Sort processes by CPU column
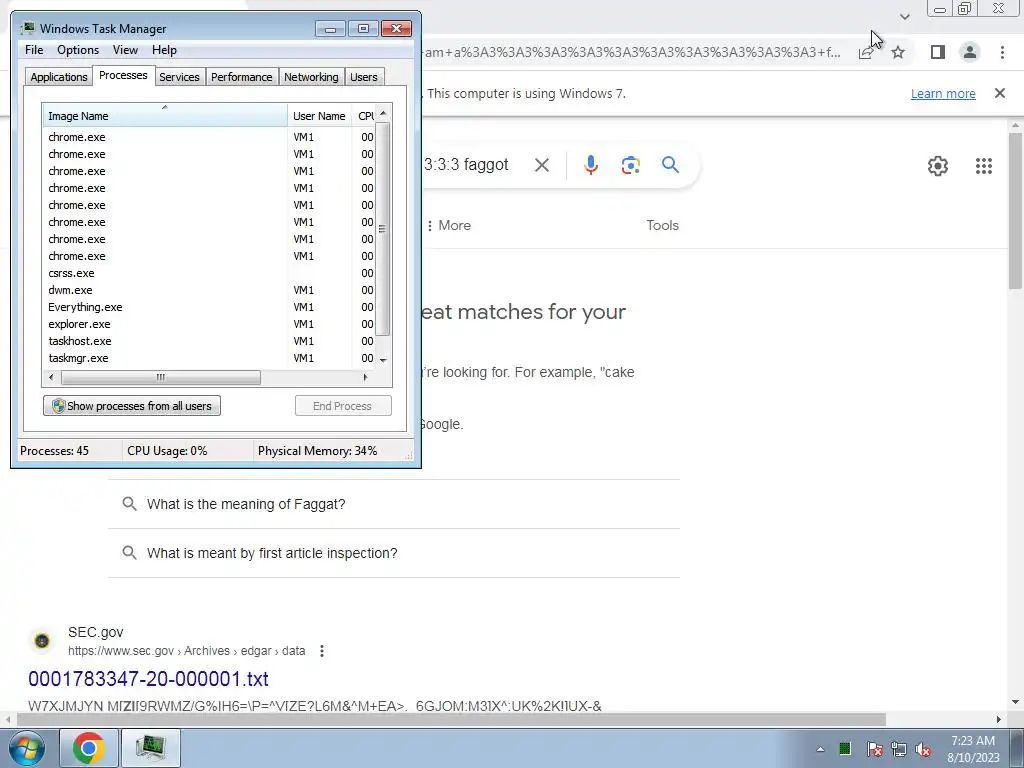Image resolution: width=1024 pixels, height=768 pixels. click(364, 116)
